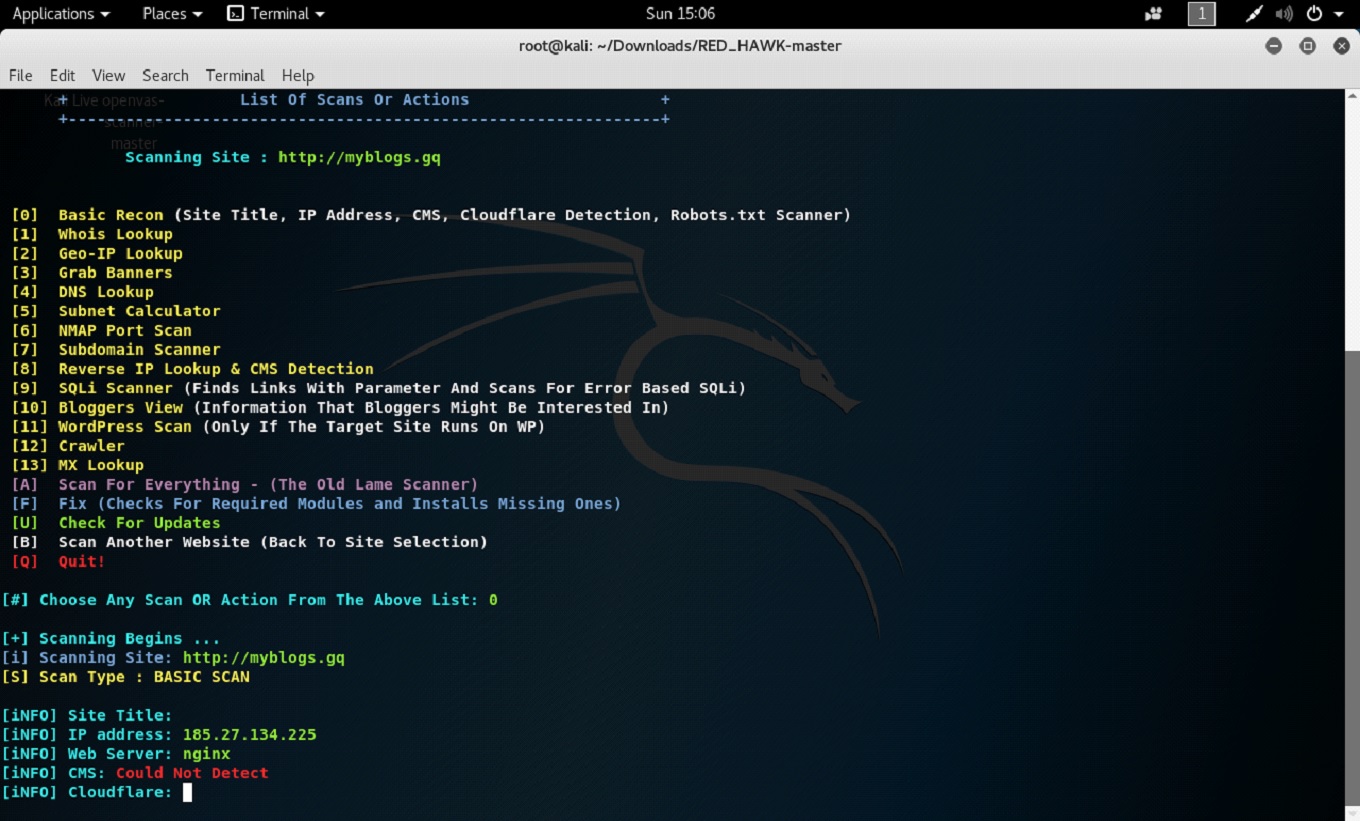The width and height of the screenshot is (1360, 821).
Task: Click the volume speaker icon
Action: [1284, 14]
